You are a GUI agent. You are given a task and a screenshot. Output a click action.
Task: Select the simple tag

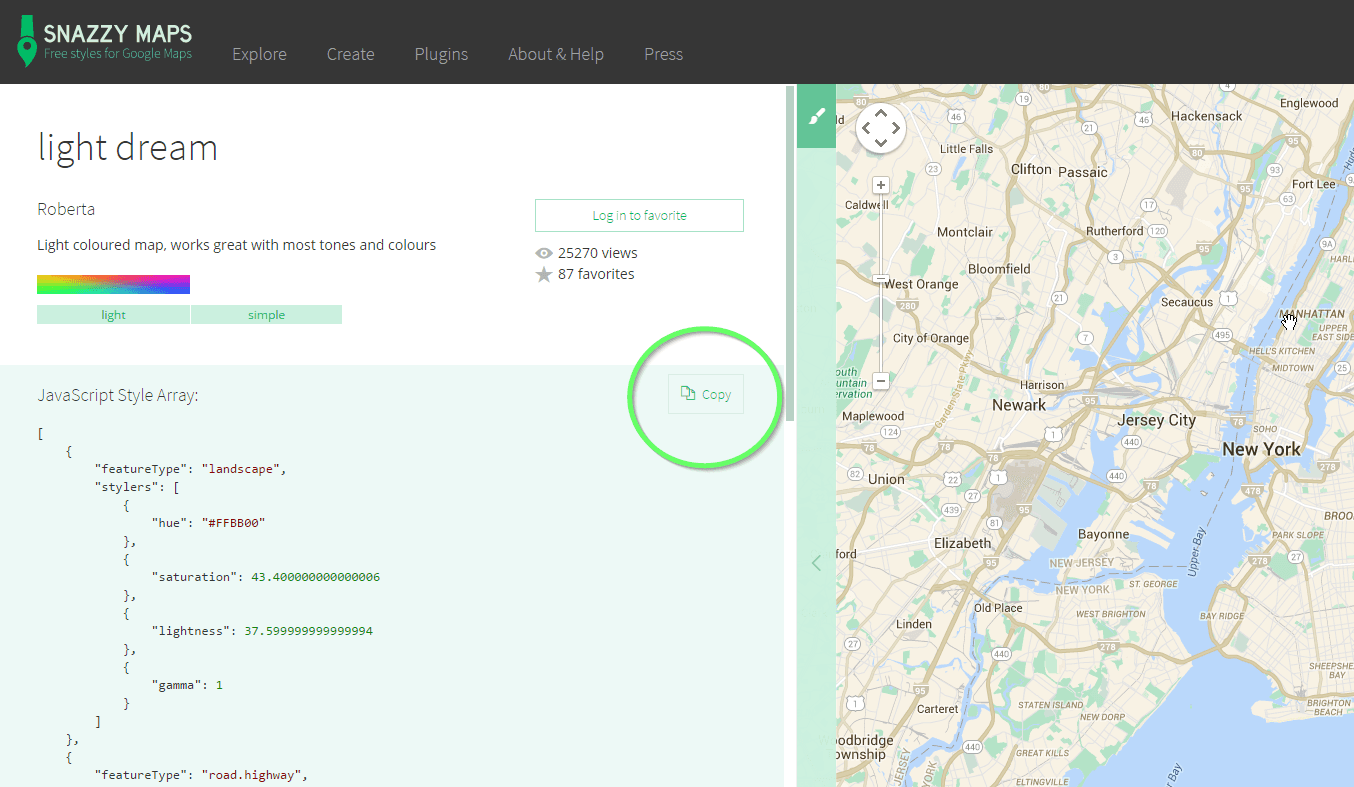coord(266,315)
